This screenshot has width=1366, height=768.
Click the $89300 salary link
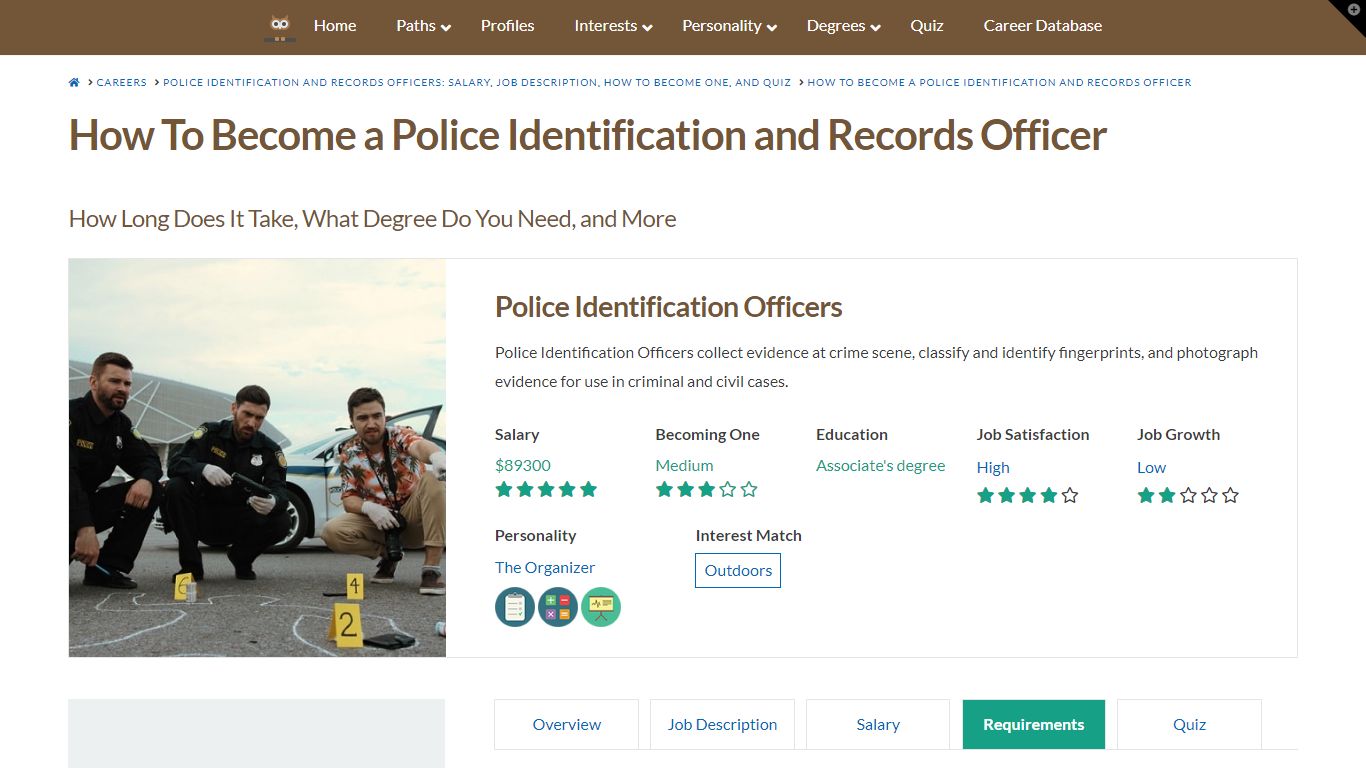tap(523, 465)
